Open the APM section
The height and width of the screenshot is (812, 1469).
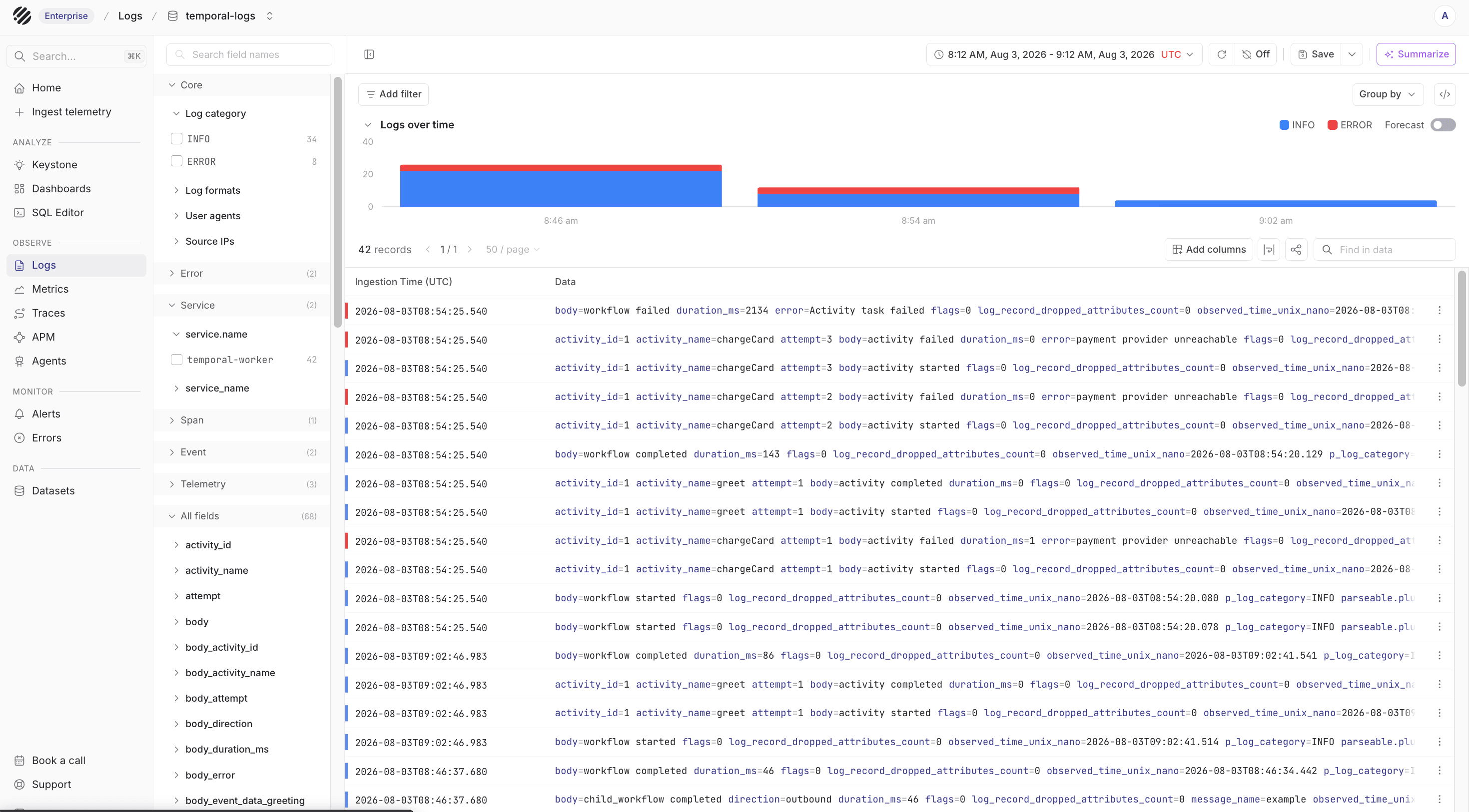(x=76, y=337)
